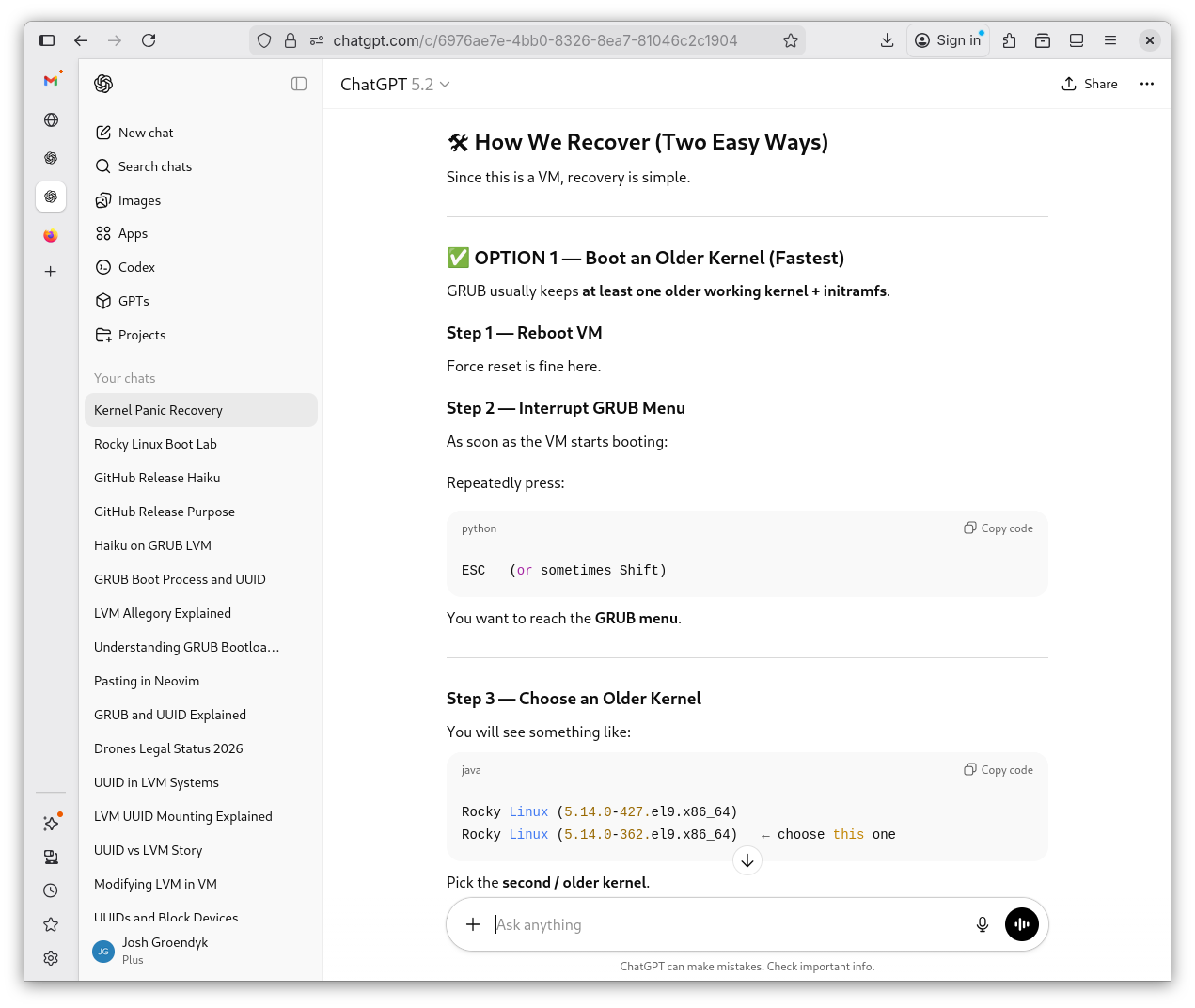Click the Ask anything input field

point(724,924)
